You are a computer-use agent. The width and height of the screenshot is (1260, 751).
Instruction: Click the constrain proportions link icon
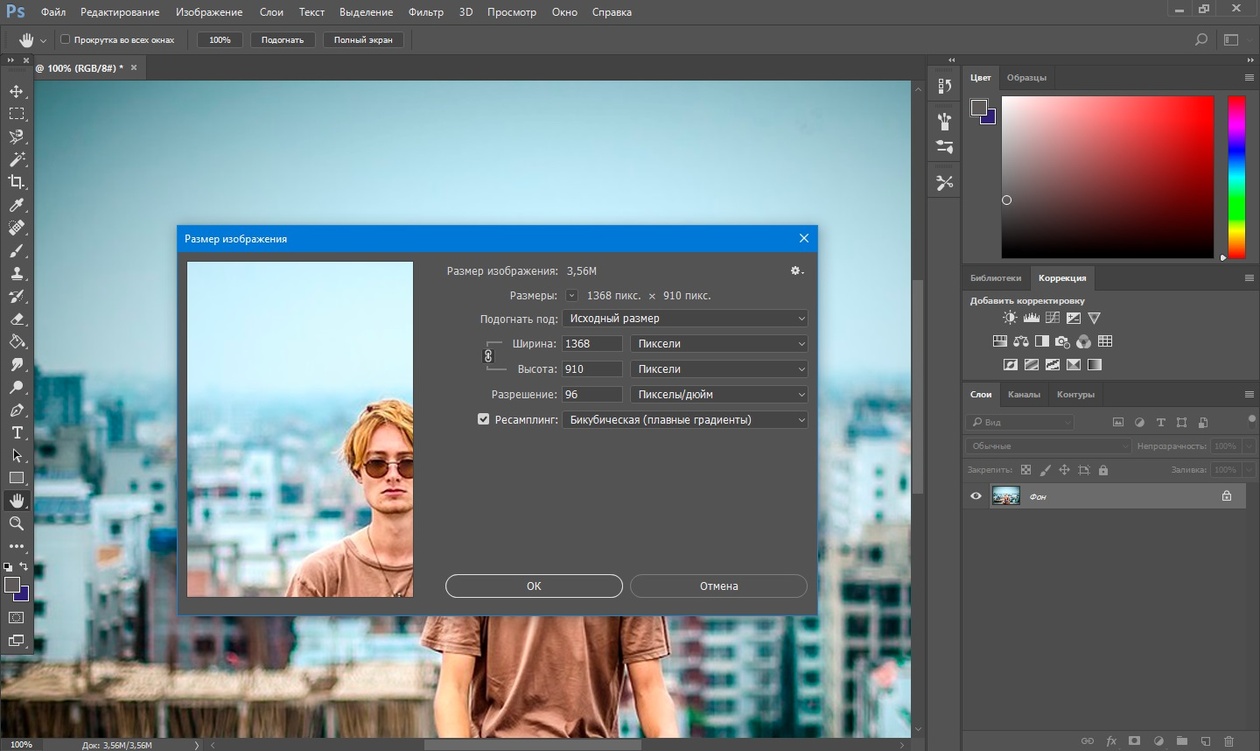(489, 356)
